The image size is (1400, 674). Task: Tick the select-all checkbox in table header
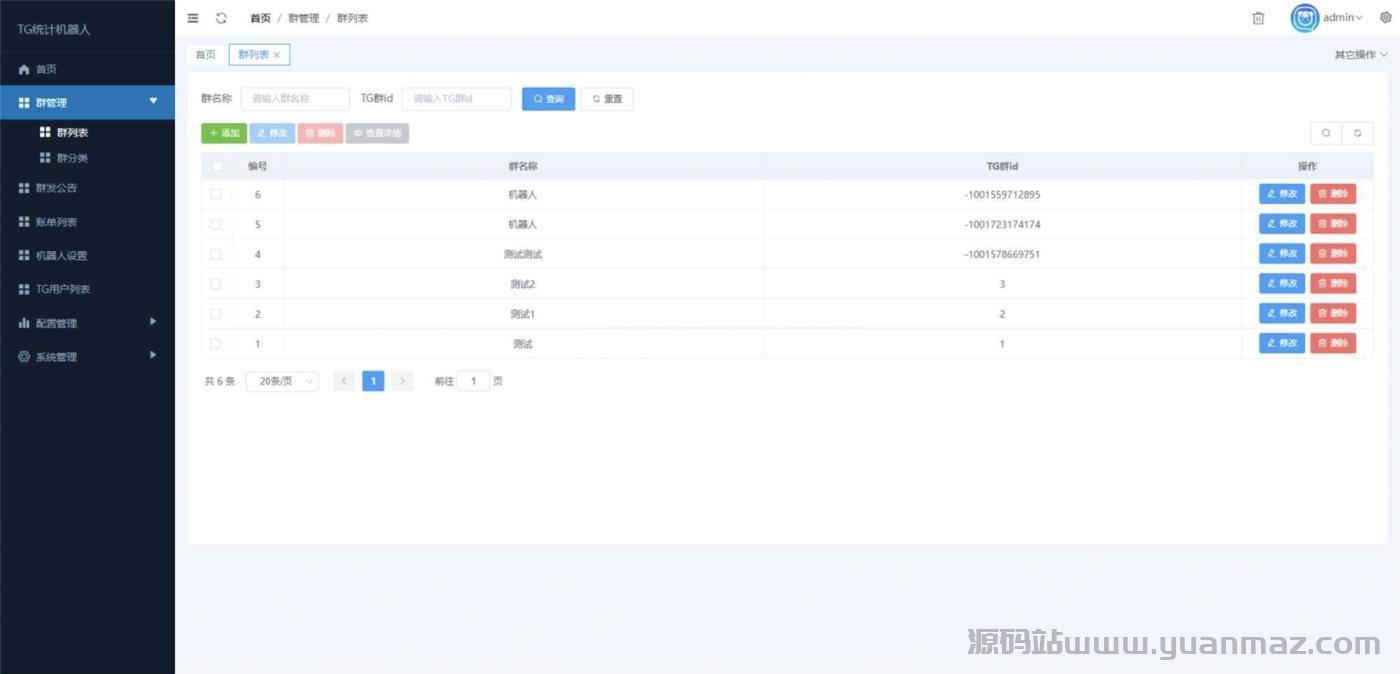[216, 166]
